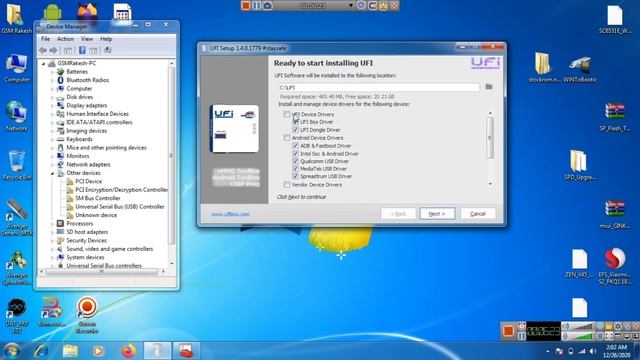Uncheck the Spreadtrum USB Driver checkbox

pyautogui.click(x=296, y=176)
